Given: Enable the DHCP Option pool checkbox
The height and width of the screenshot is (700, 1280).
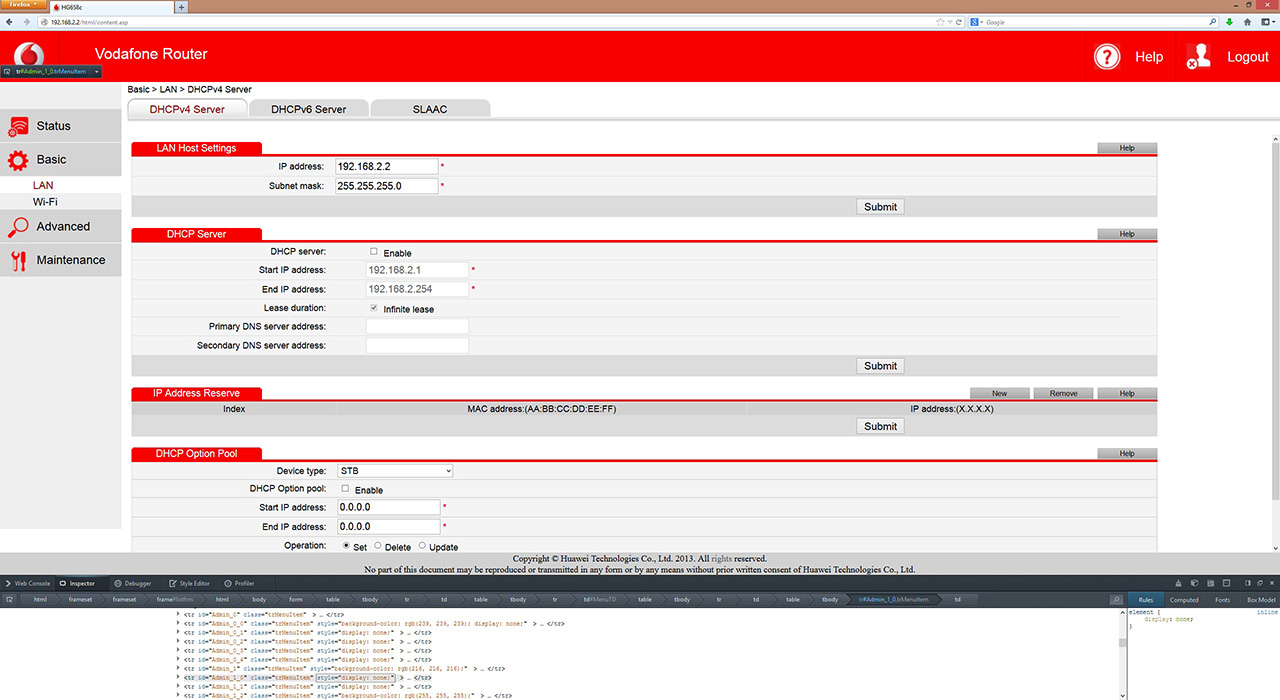Looking at the screenshot, I should pyautogui.click(x=346, y=489).
